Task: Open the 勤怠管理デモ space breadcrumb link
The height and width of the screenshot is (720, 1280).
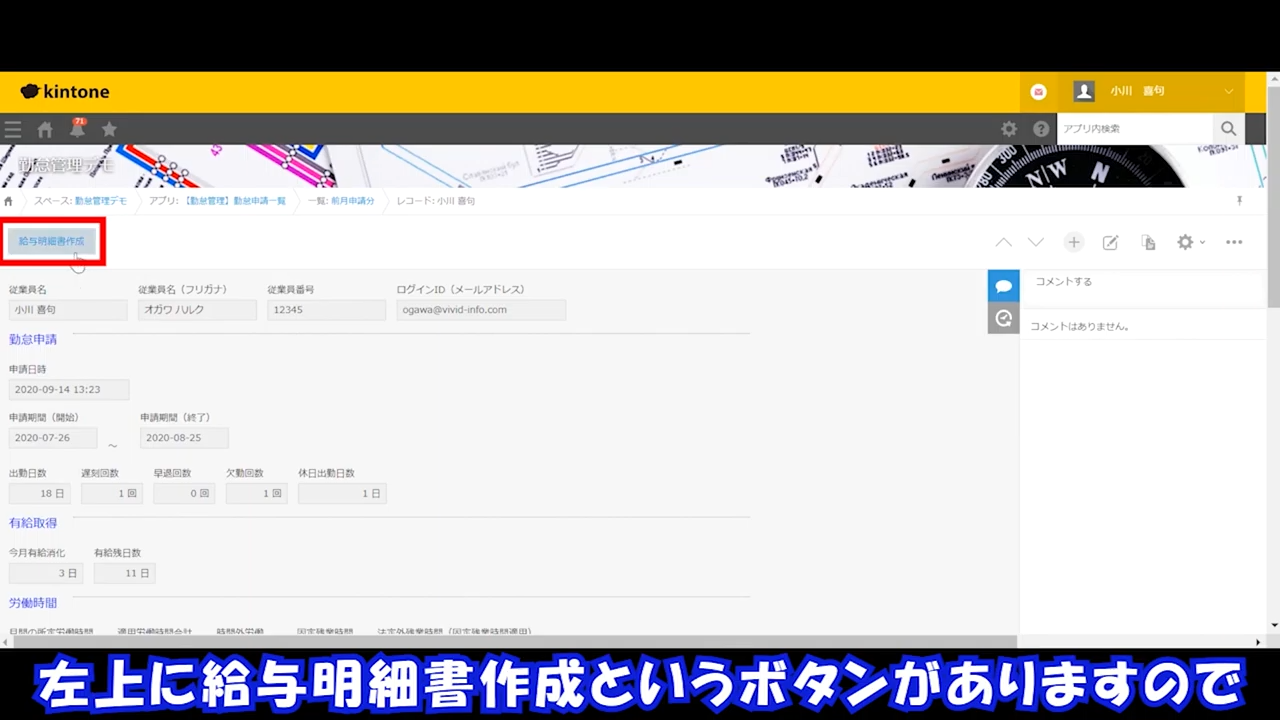Action: coord(80,201)
